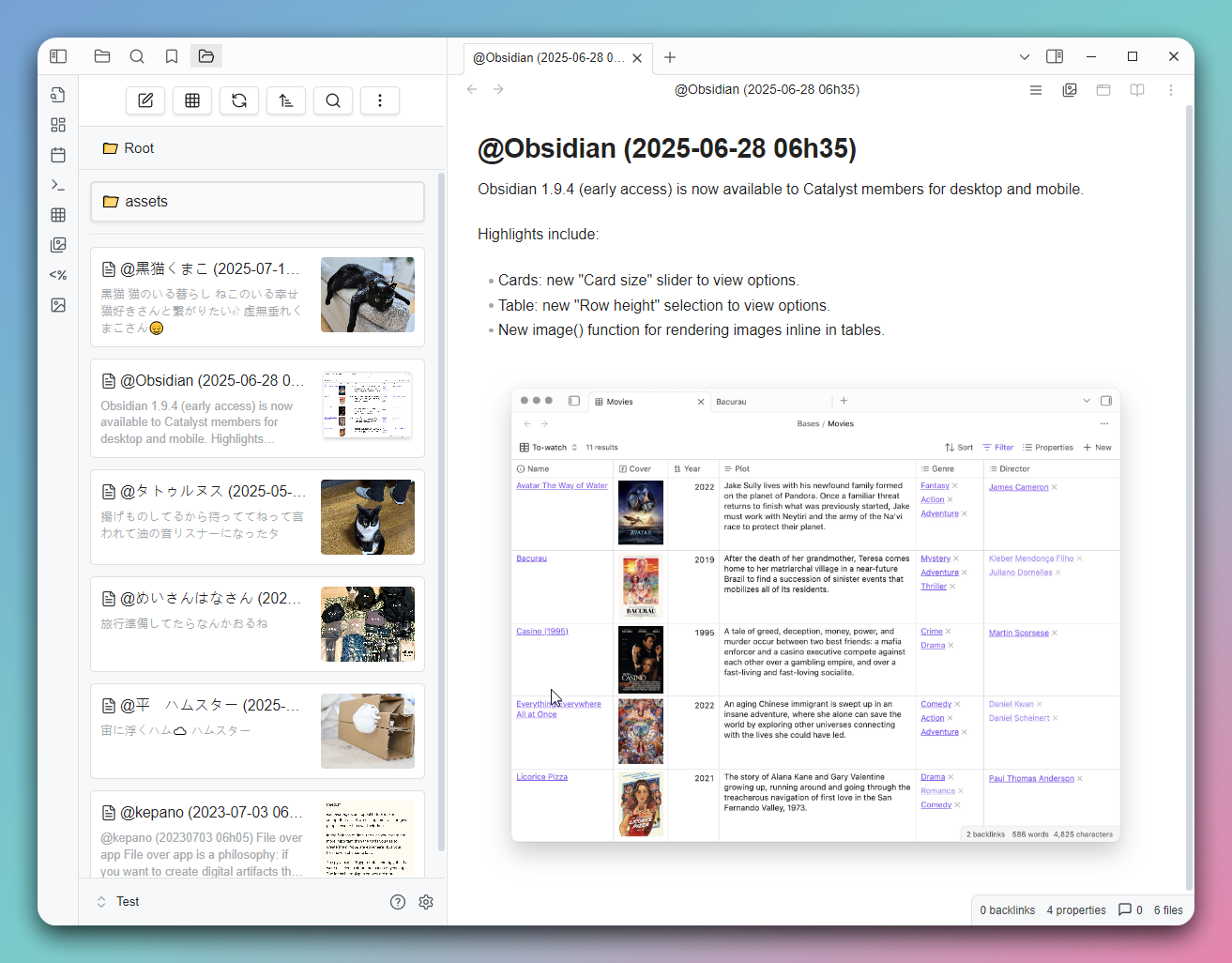This screenshot has height=963, width=1232.
Task: Open the tab list dropdown chevron
Action: coord(1025,57)
